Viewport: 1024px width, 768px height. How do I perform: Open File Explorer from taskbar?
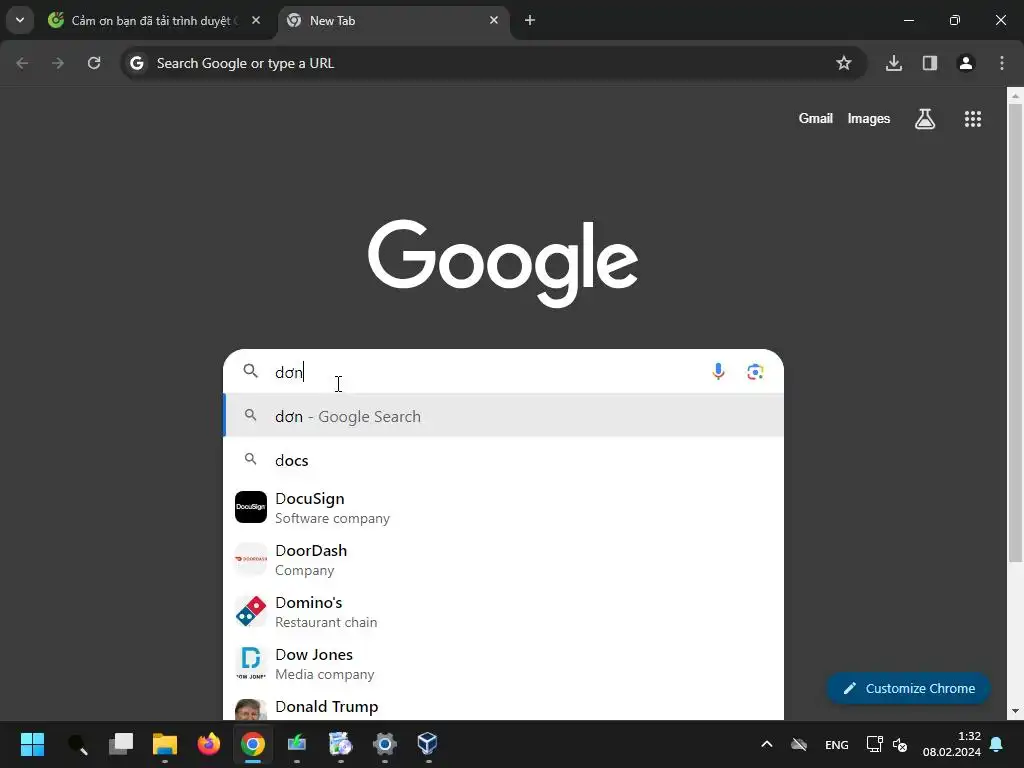coord(165,744)
